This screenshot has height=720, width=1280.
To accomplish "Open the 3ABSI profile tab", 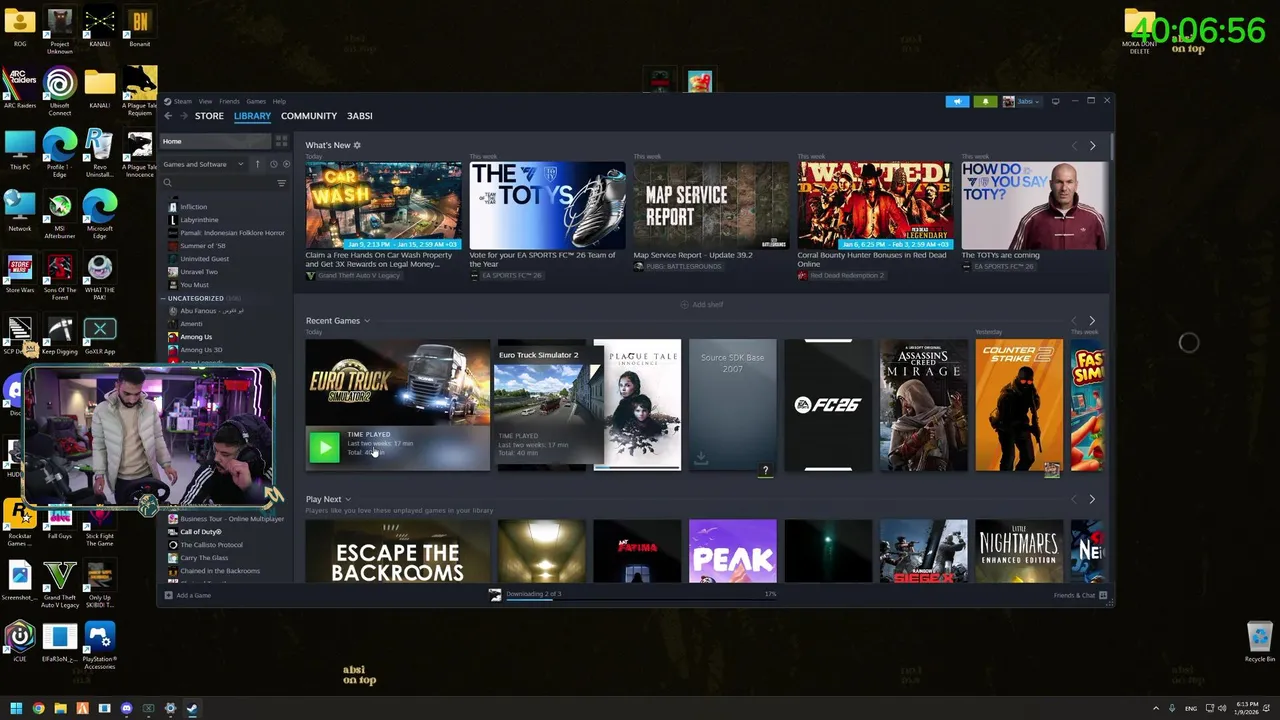I will tap(360, 116).
